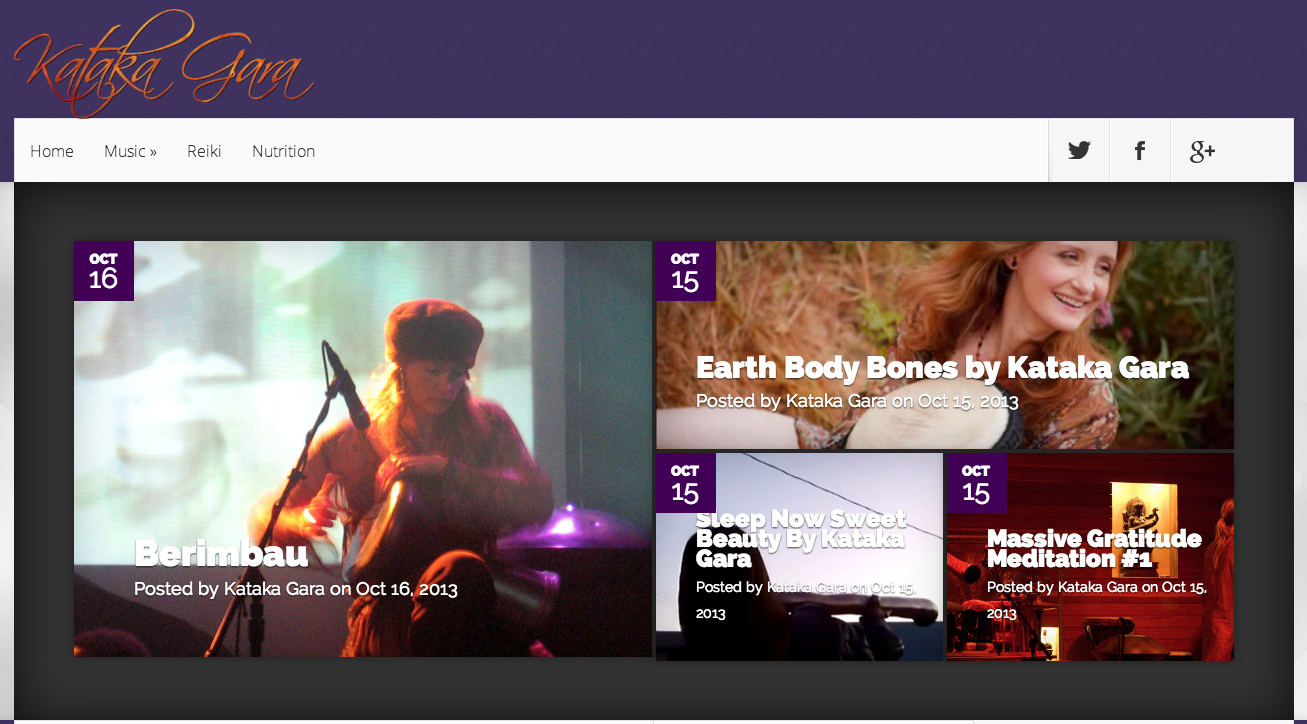Screen dimensions: 1307x724
Task: Open the Nutrition menu item
Action: (x=283, y=151)
